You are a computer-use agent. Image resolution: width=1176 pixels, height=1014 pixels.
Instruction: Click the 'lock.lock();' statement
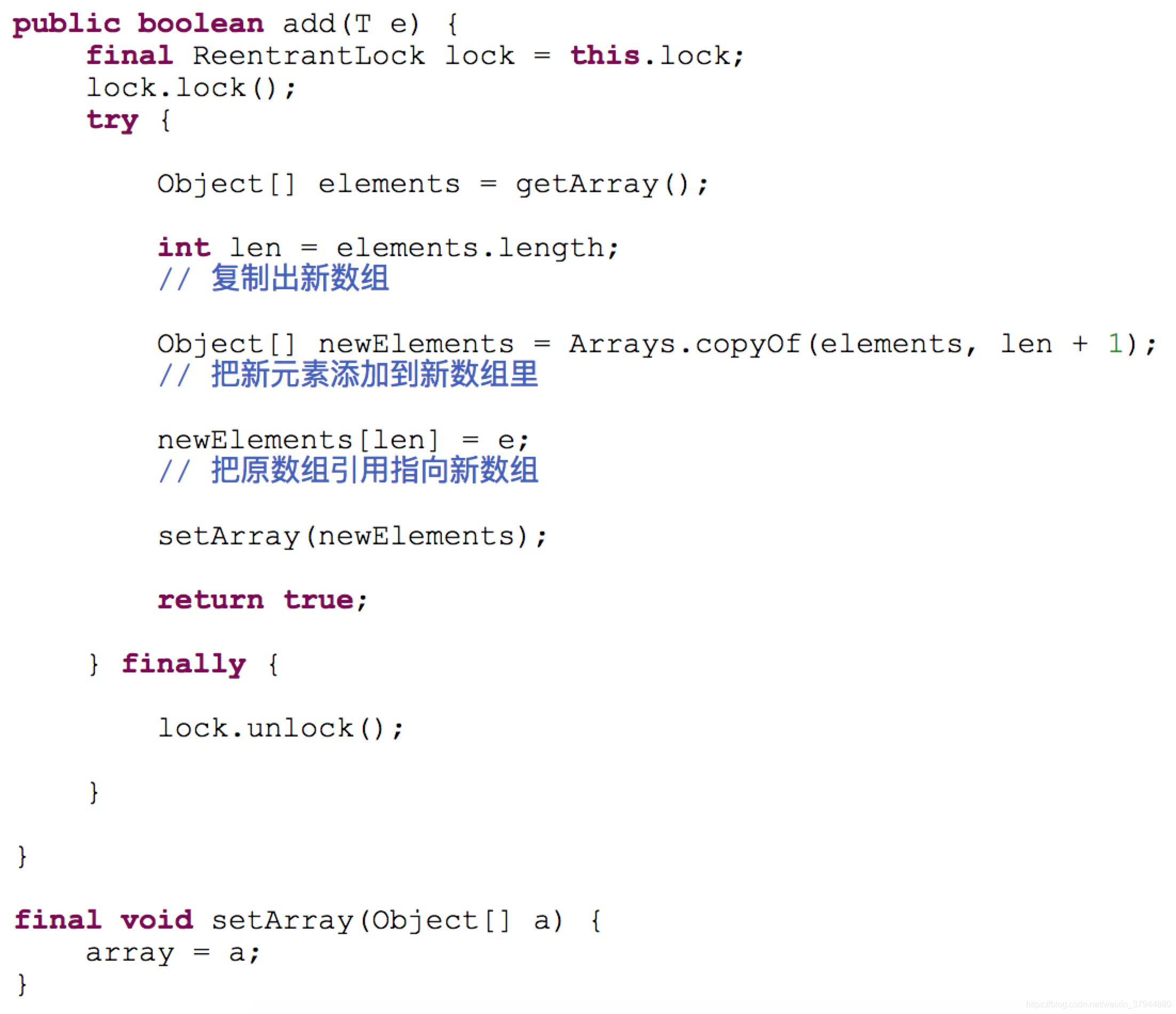190,88
